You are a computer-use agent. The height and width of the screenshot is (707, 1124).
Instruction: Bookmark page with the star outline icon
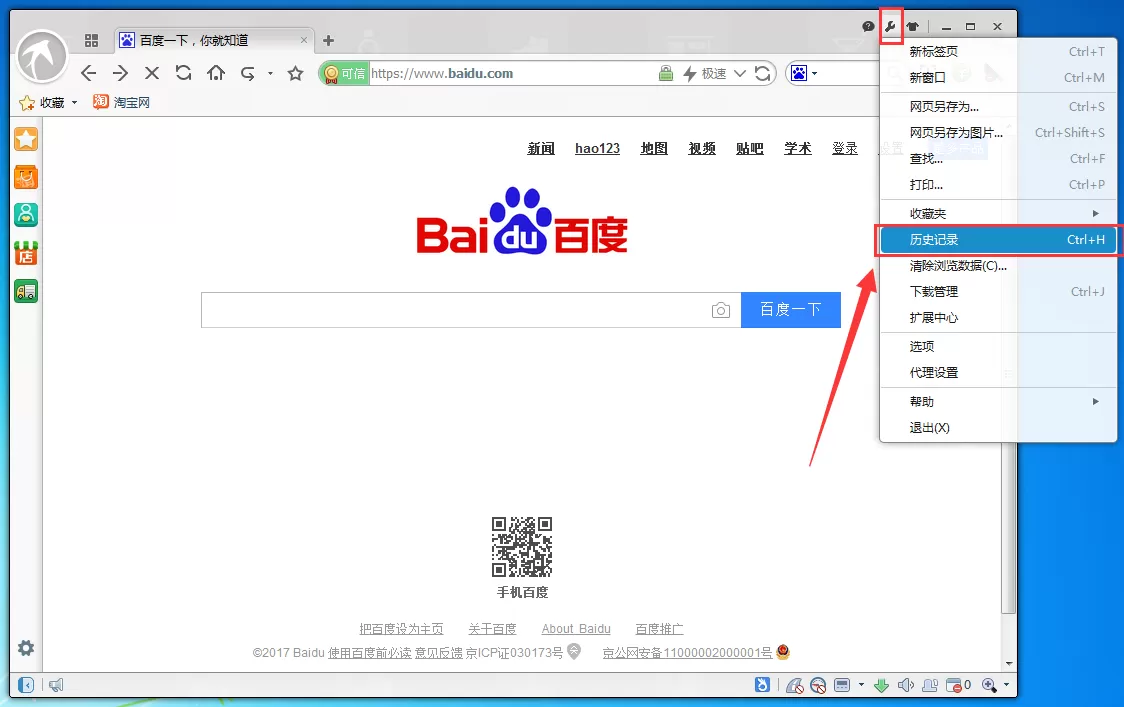295,73
